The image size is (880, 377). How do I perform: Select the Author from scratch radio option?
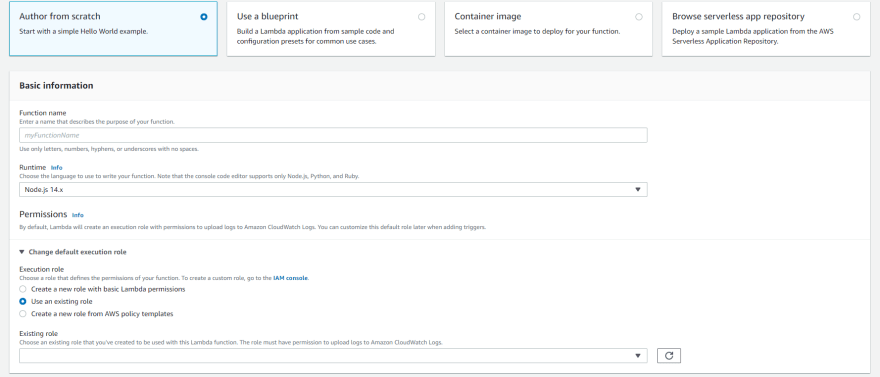click(x=204, y=17)
